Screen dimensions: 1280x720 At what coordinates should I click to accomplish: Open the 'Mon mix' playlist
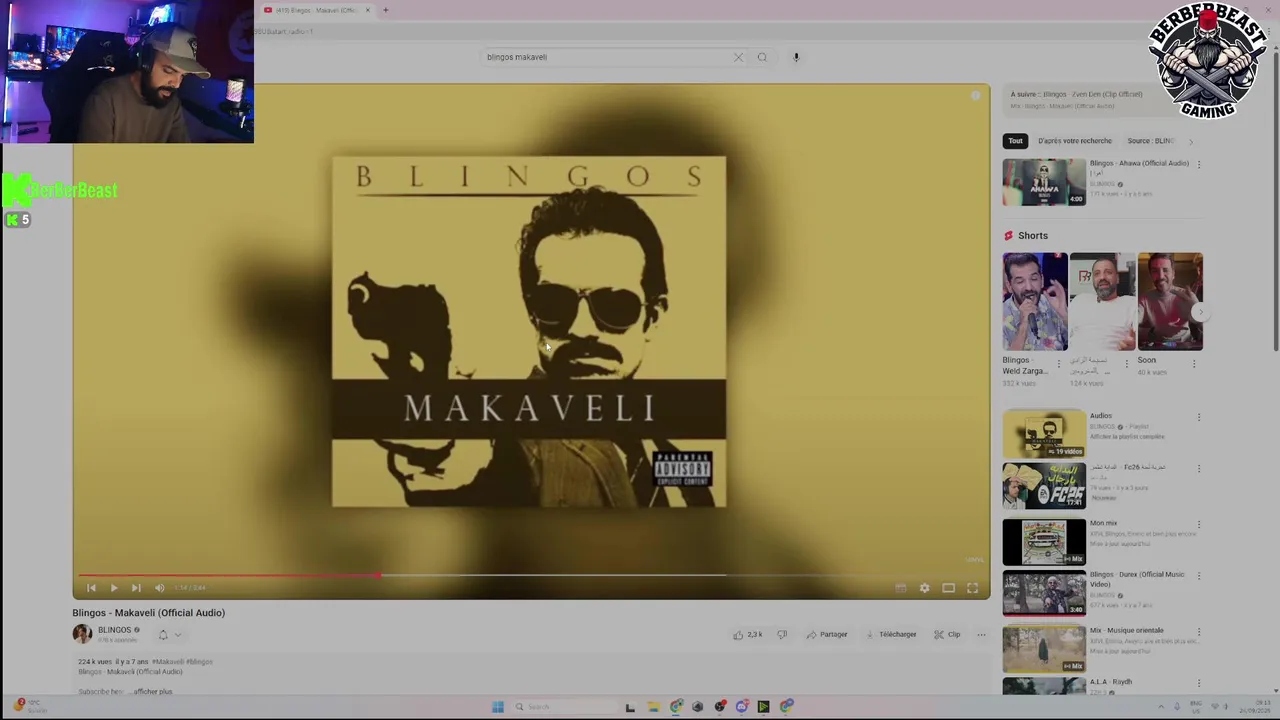point(1044,541)
